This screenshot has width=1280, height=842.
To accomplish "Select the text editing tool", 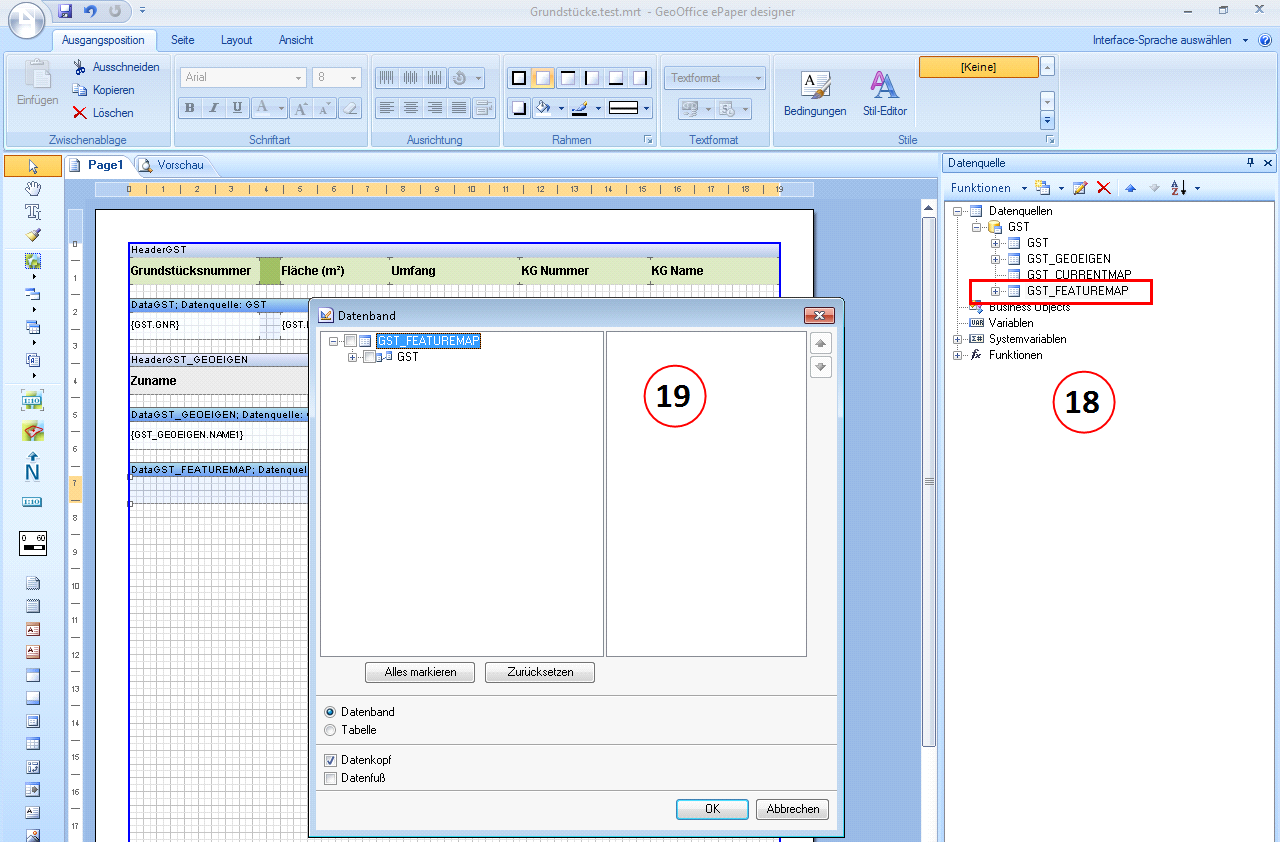I will point(33,212).
